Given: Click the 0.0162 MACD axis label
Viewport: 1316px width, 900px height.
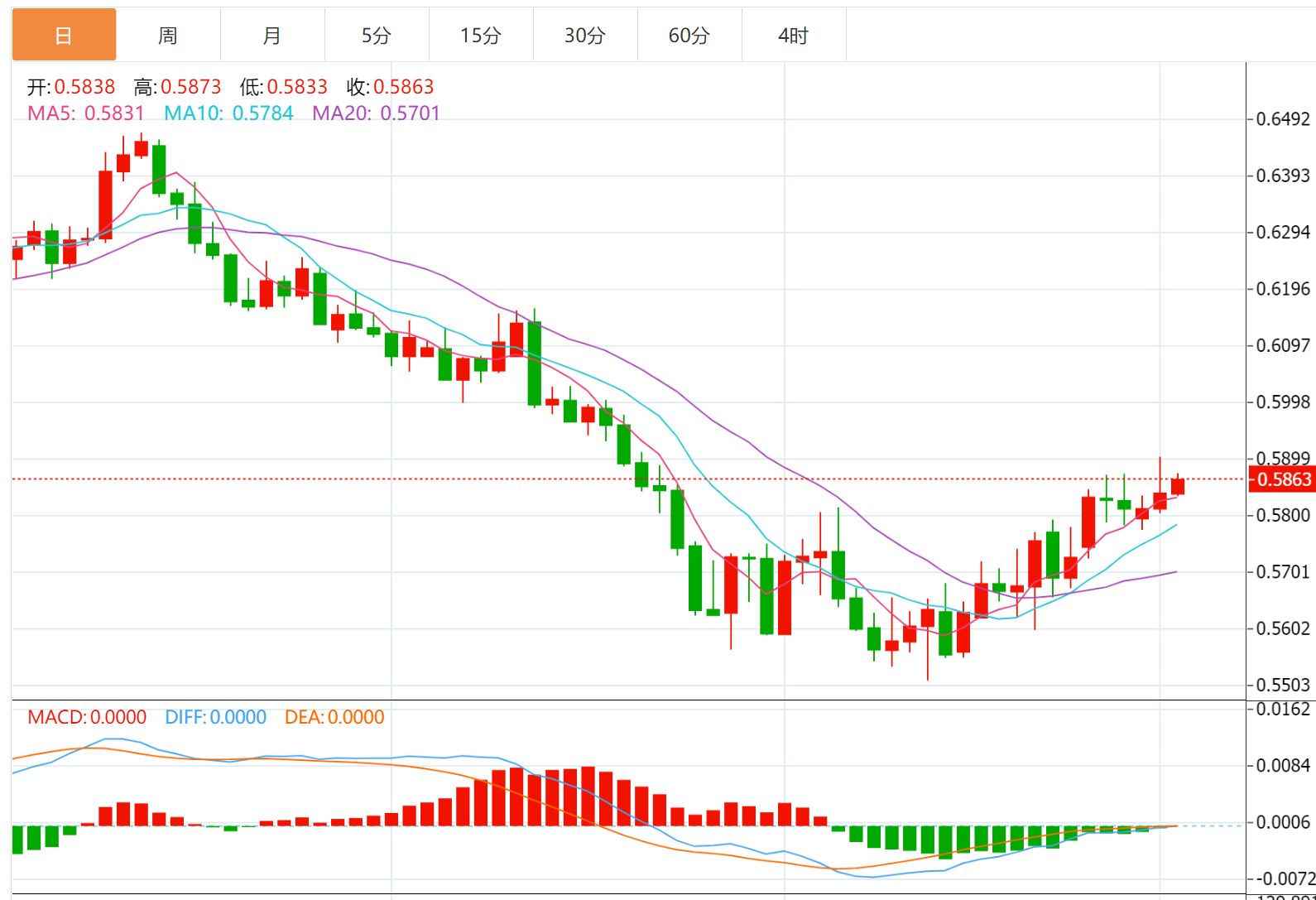Looking at the screenshot, I should click(x=1283, y=709).
